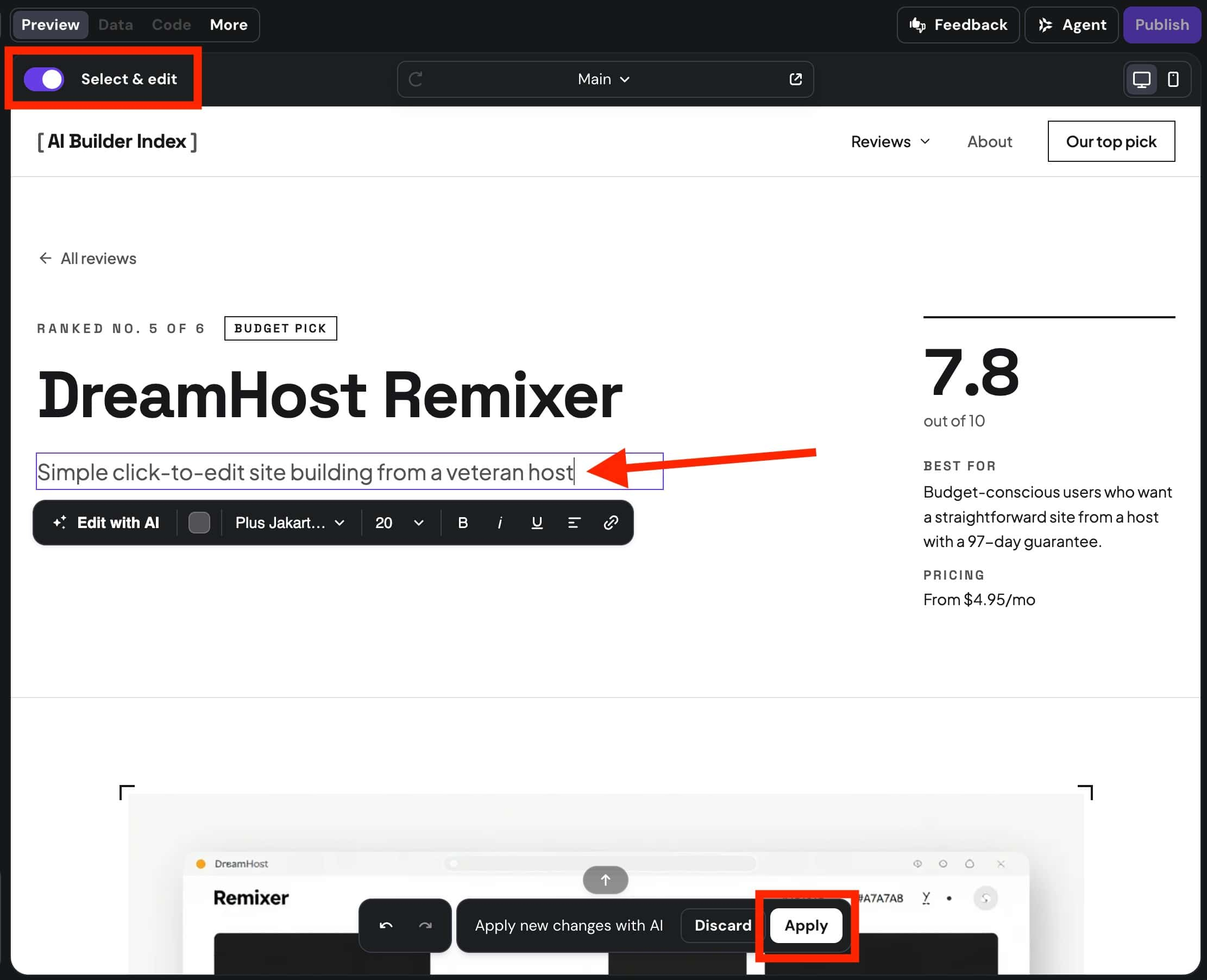This screenshot has height=980, width=1207.
Task: Open text alignment options
Action: click(x=574, y=523)
